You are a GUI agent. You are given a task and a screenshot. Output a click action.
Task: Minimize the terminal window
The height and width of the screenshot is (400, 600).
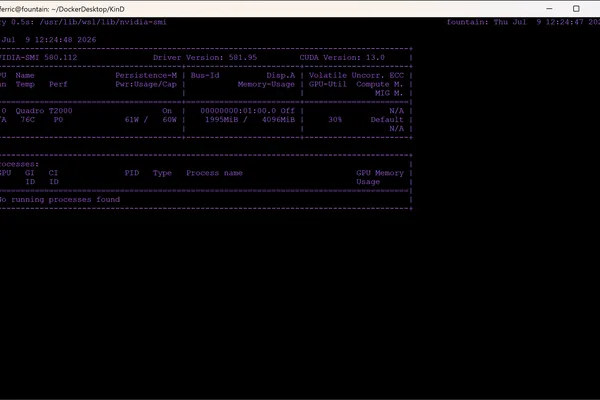tap(549, 8)
